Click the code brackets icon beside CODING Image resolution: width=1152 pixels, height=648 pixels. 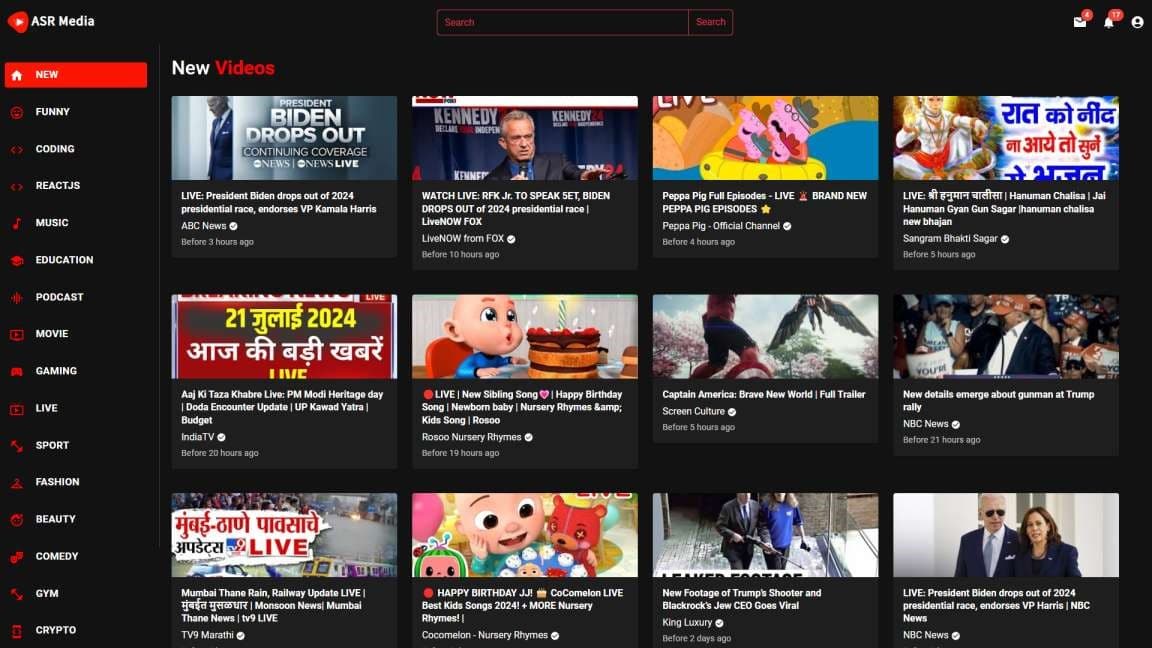[x=17, y=149]
